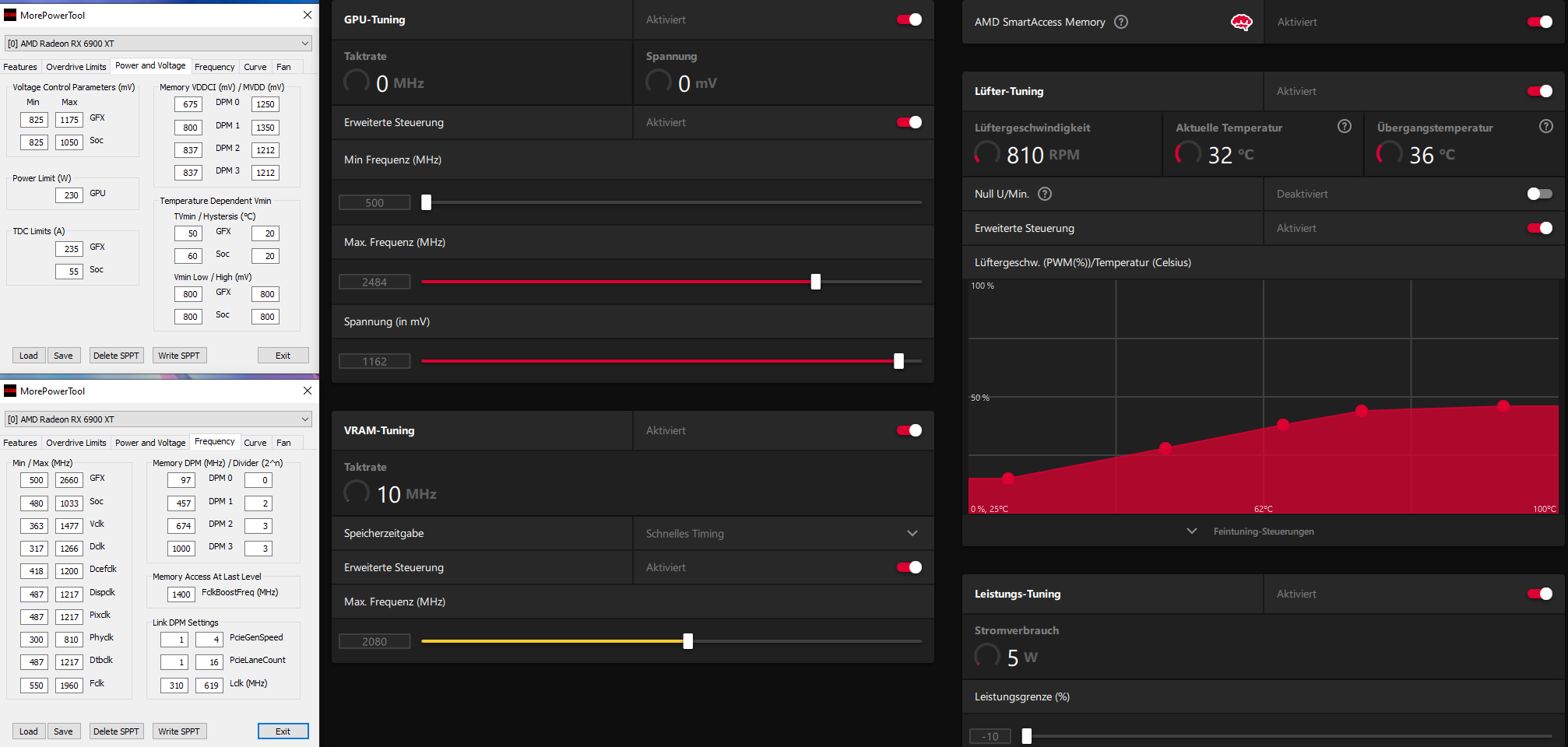1568x747 pixels.
Task: Click Save button in top MorePowerTool
Action: click(x=63, y=356)
